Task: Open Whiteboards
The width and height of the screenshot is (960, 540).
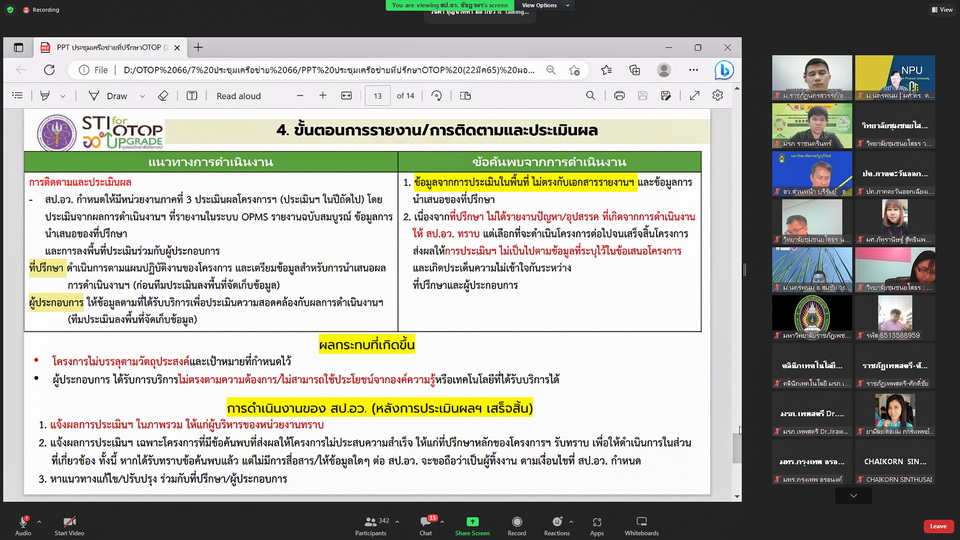Action: pos(642,525)
